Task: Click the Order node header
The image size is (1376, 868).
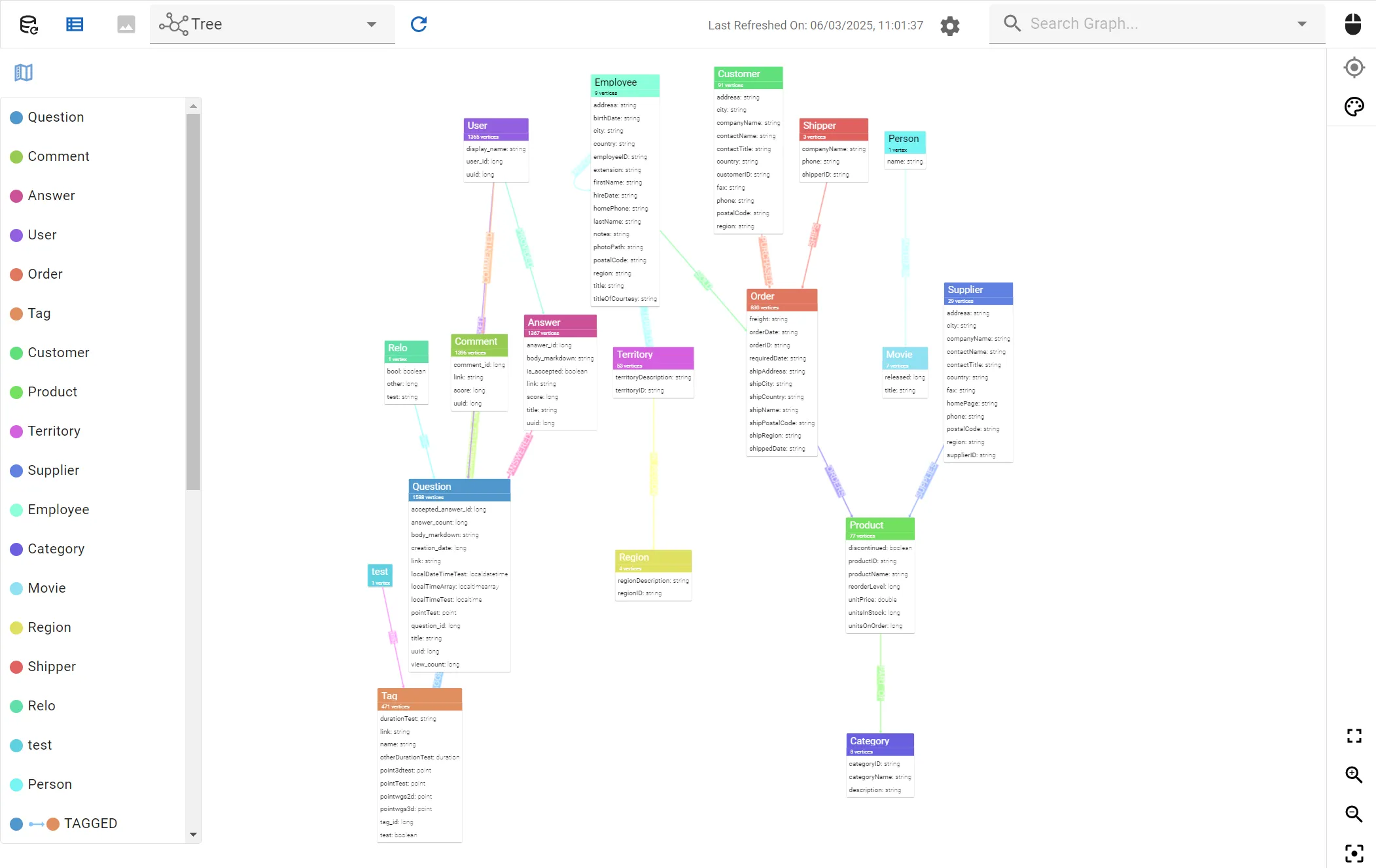Action: [782, 300]
